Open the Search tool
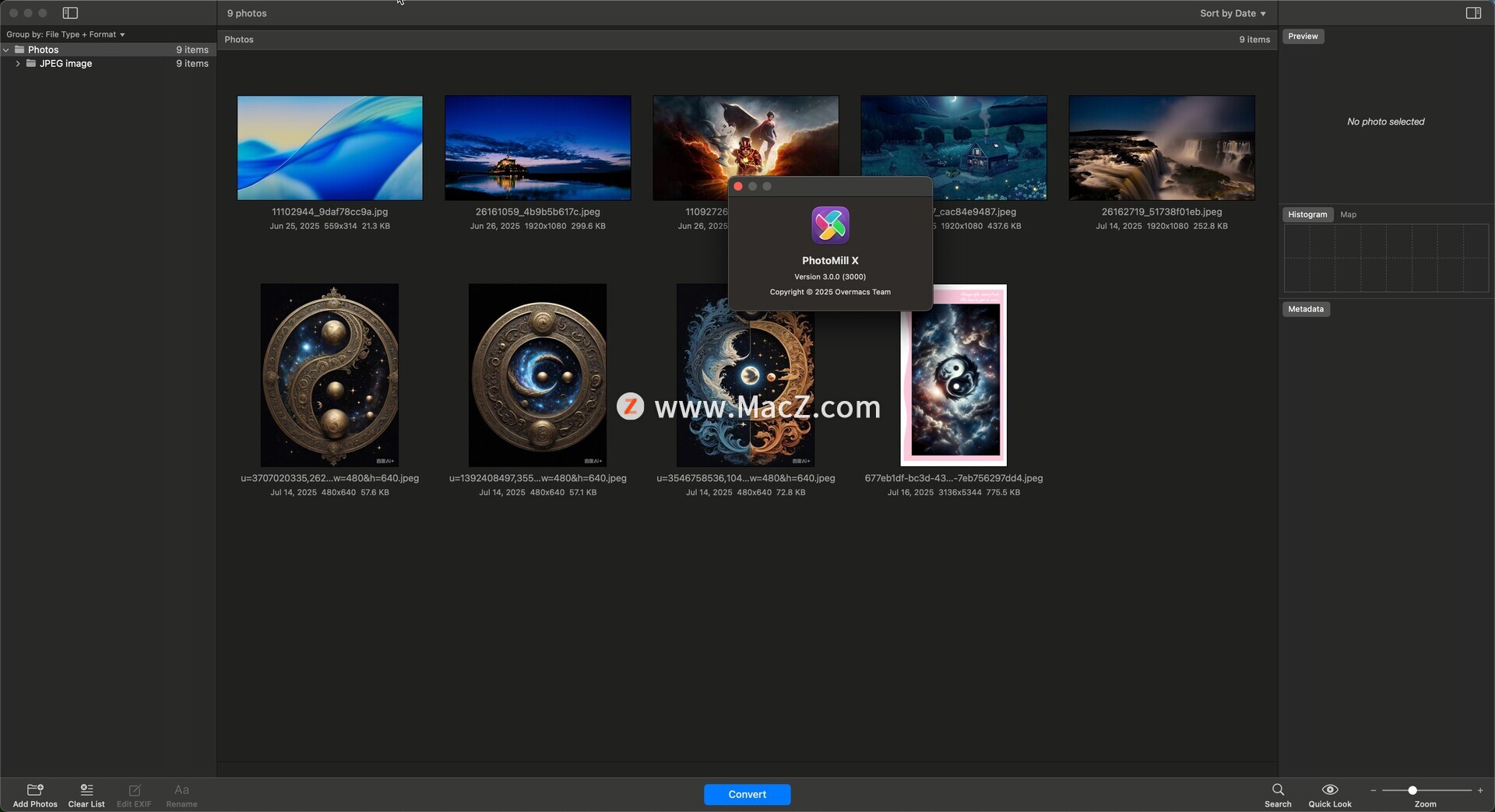 click(1278, 789)
